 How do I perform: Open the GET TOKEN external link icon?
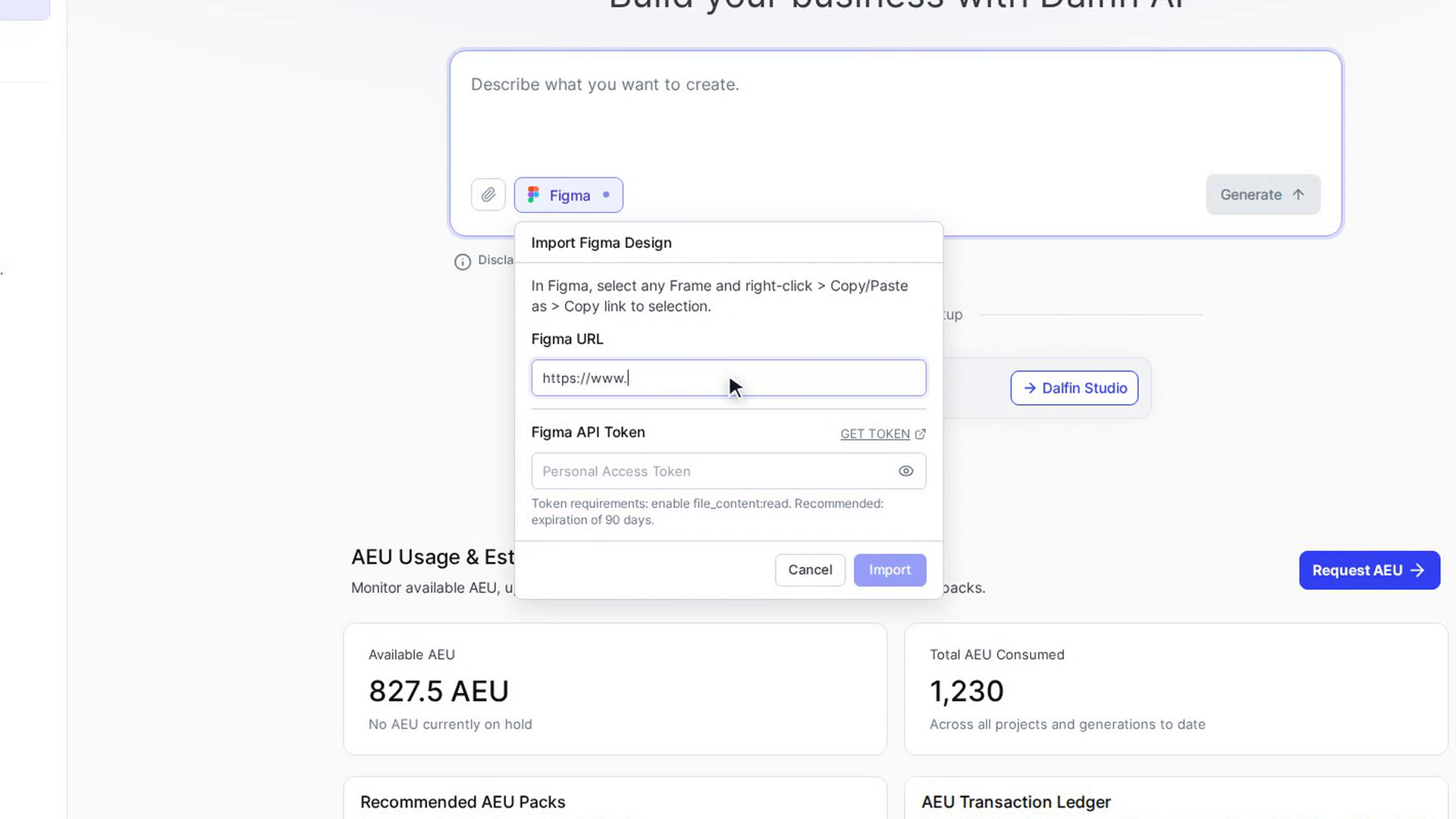pyautogui.click(x=921, y=434)
